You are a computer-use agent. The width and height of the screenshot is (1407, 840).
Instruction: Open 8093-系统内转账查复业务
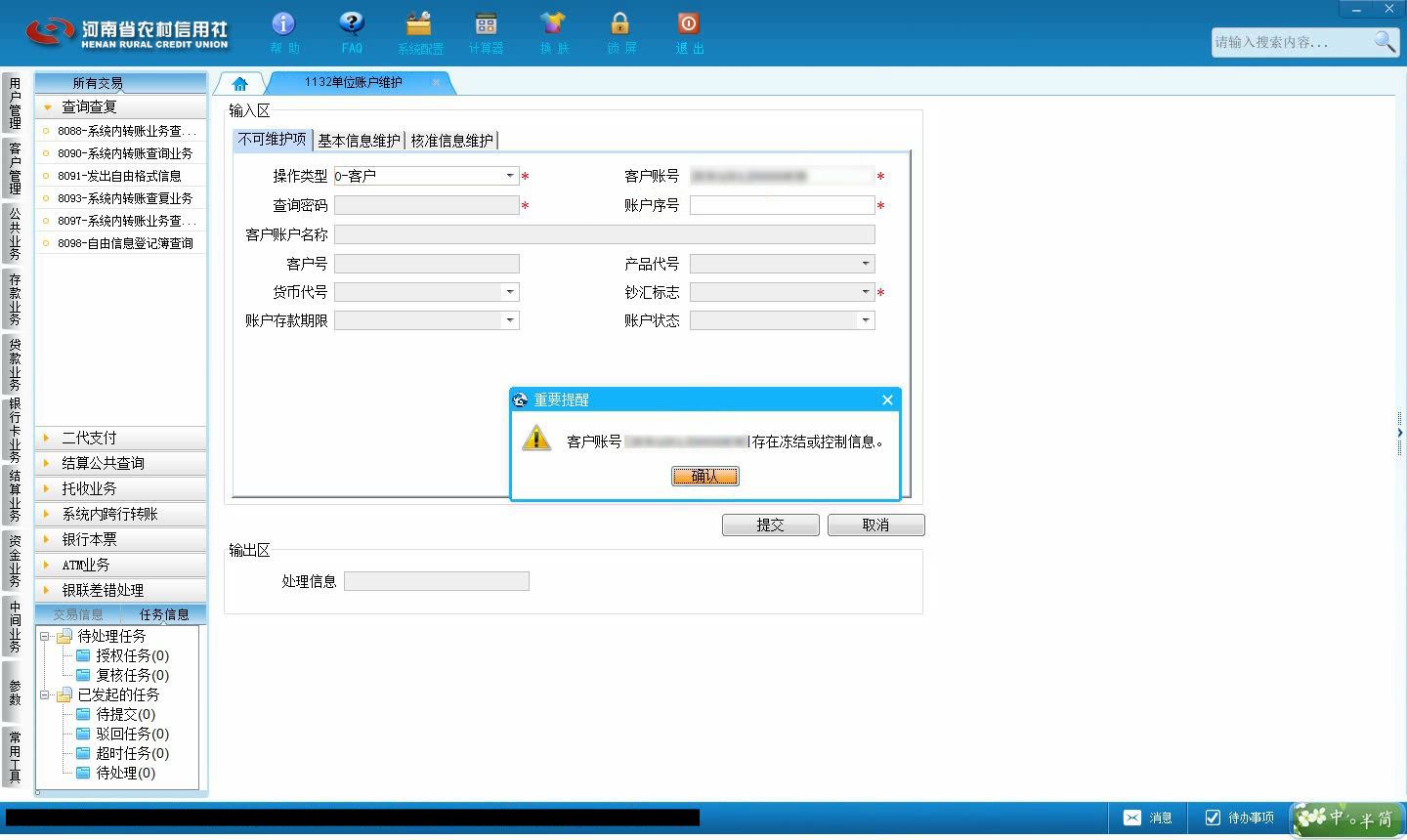(121, 198)
